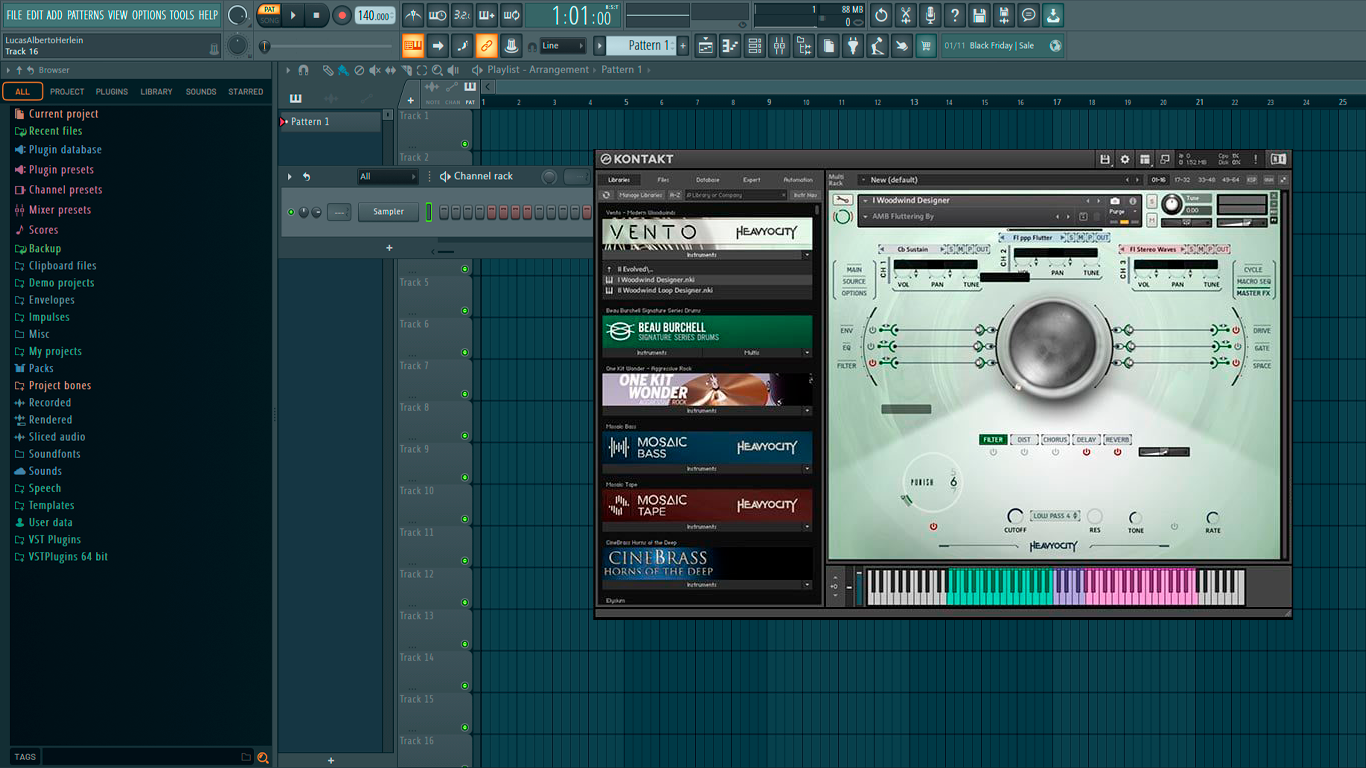Open the playlist view icon

706,45
